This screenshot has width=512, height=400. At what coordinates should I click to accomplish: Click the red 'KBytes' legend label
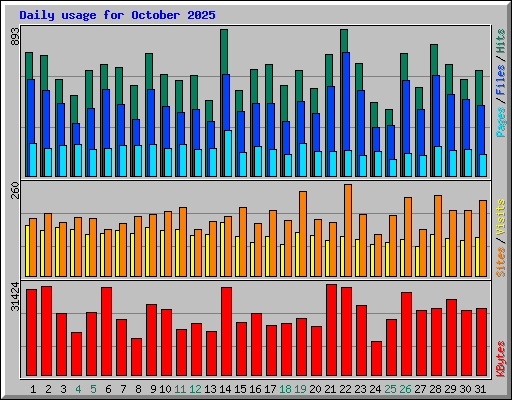click(x=501, y=359)
